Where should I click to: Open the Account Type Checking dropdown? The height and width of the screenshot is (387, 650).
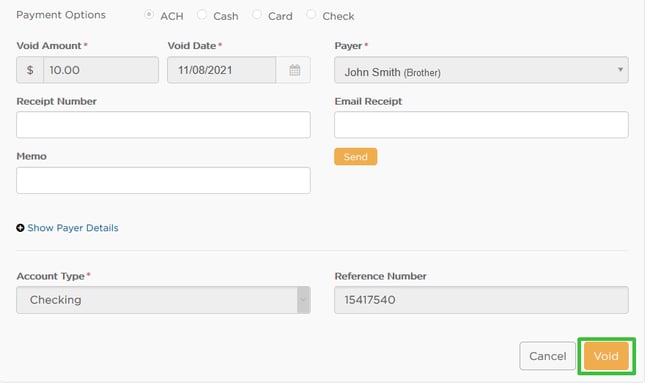163,300
